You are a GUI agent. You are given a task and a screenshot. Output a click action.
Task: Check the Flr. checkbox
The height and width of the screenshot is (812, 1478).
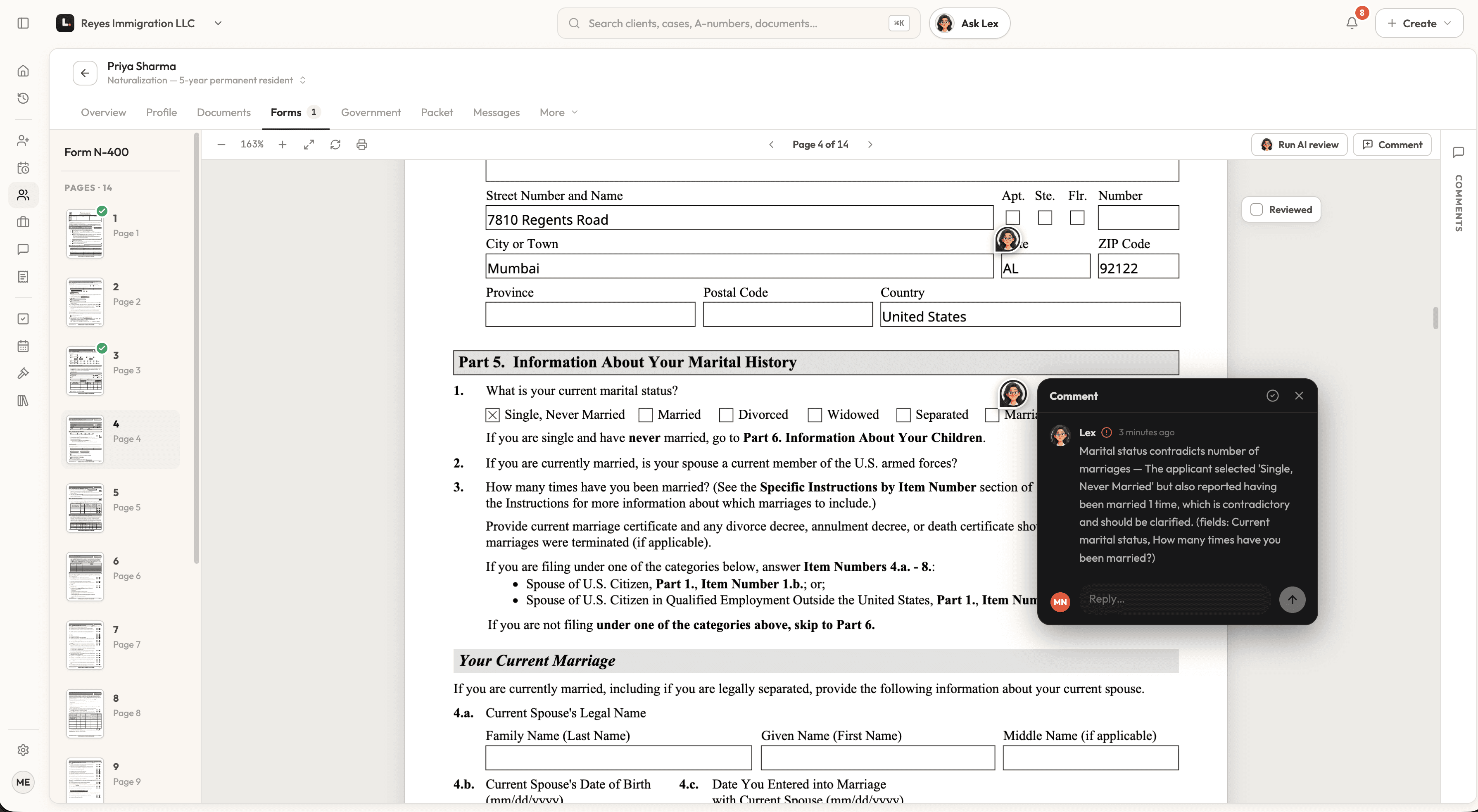(1077, 218)
